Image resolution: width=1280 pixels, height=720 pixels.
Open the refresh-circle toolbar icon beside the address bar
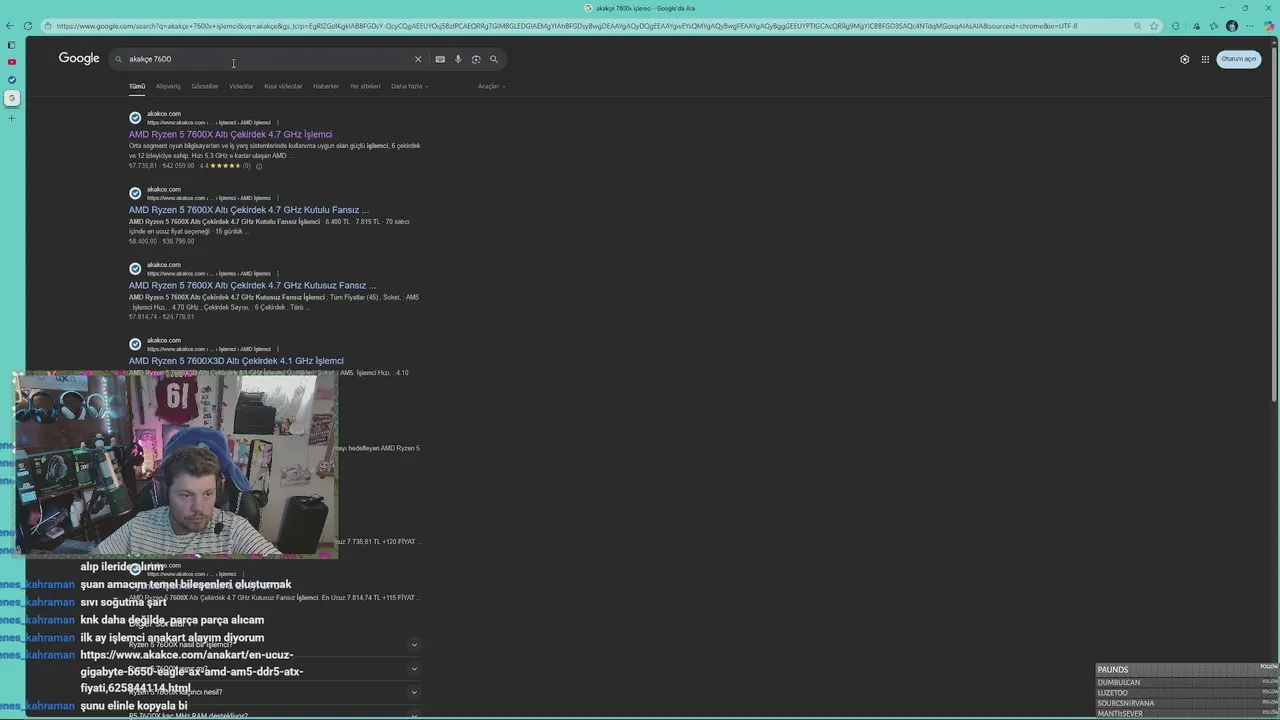(1176, 26)
